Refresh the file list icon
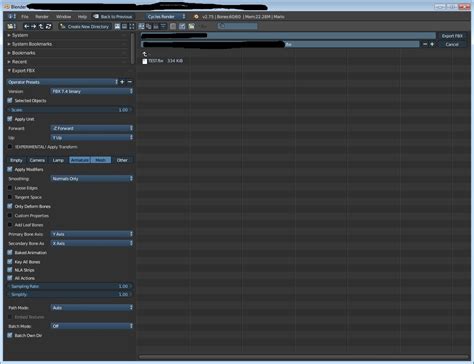 click(48, 26)
